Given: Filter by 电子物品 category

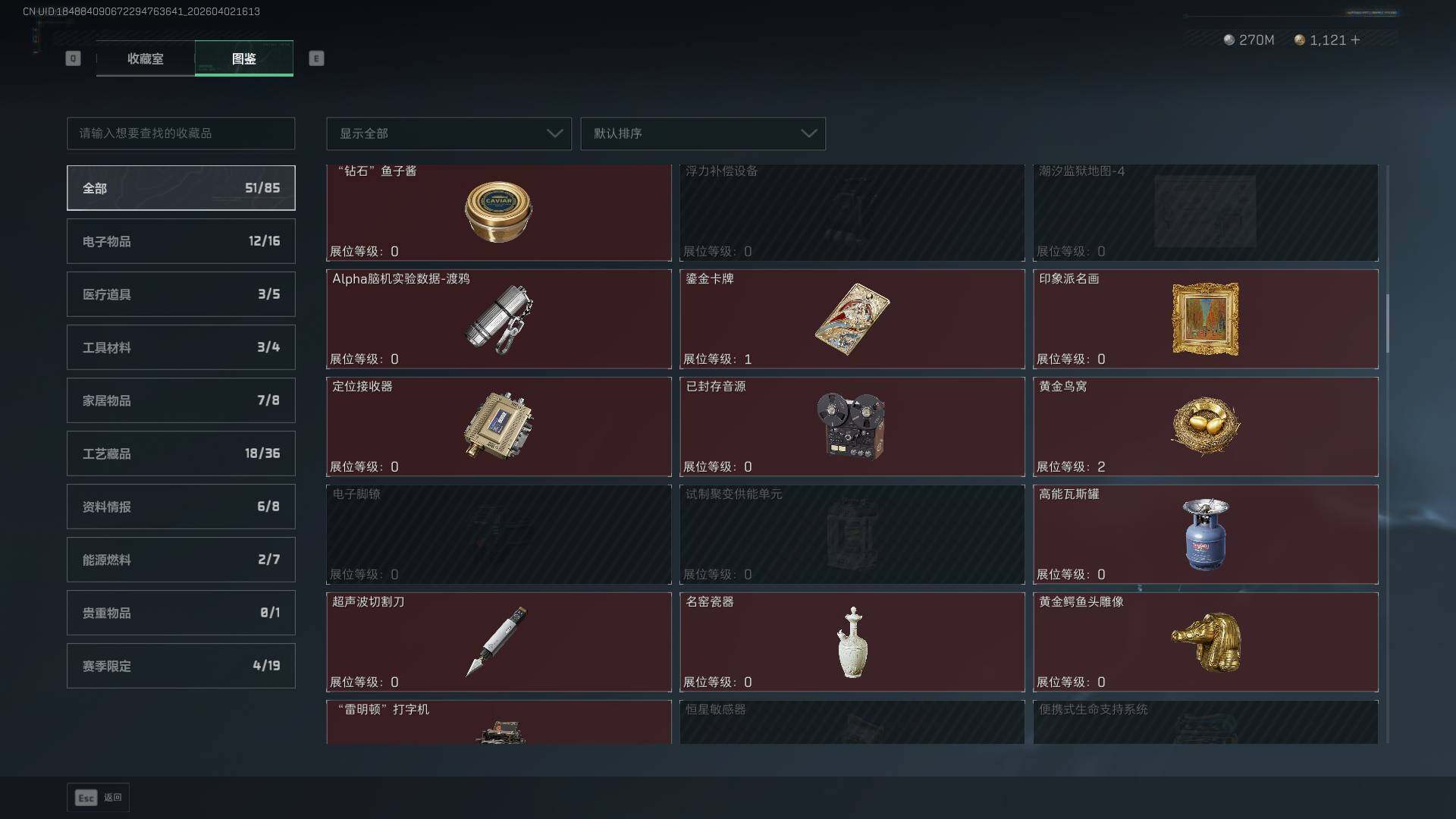Looking at the screenshot, I should point(181,241).
